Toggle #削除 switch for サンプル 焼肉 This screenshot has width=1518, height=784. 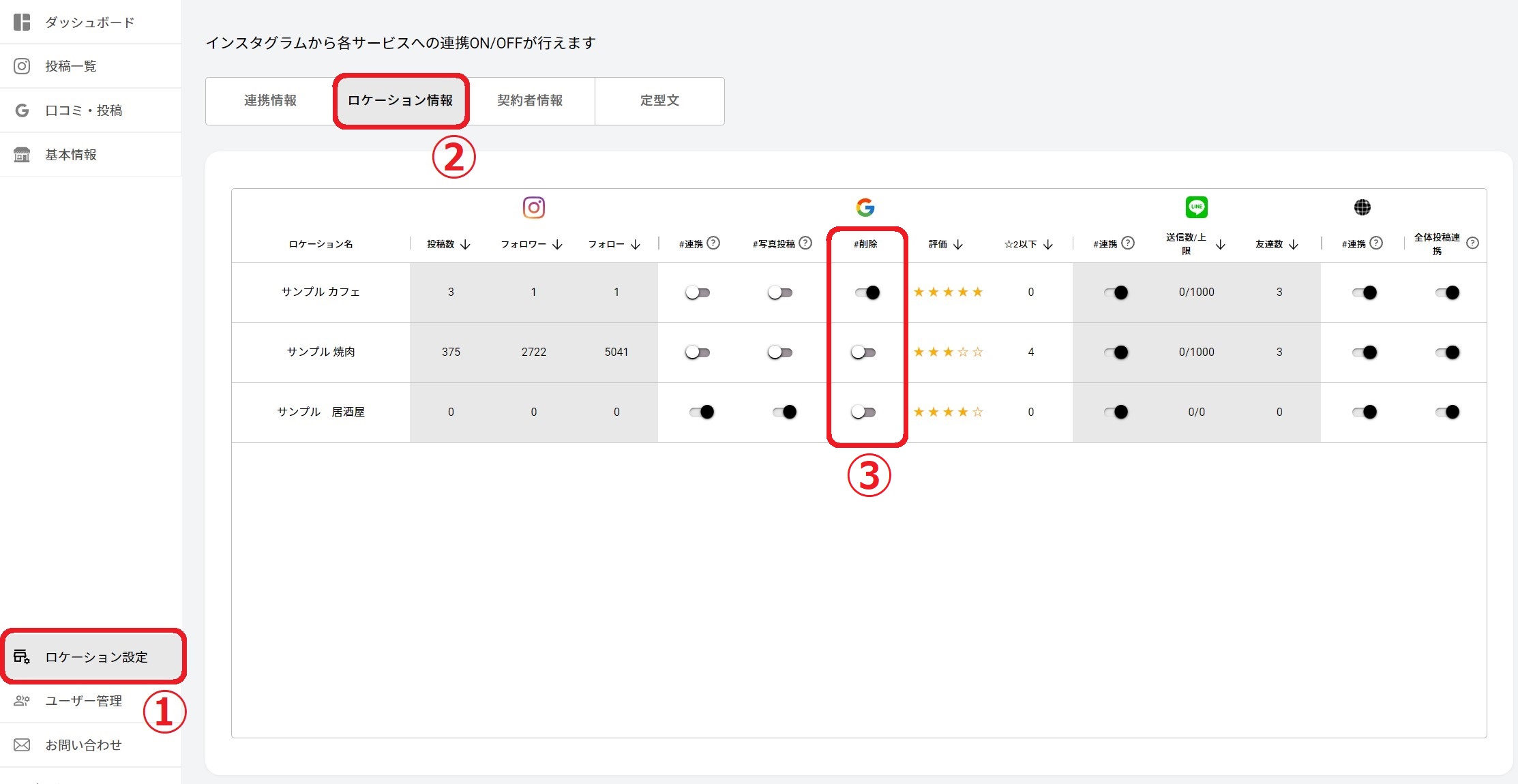pyautogui.click(x=863, y=352)
